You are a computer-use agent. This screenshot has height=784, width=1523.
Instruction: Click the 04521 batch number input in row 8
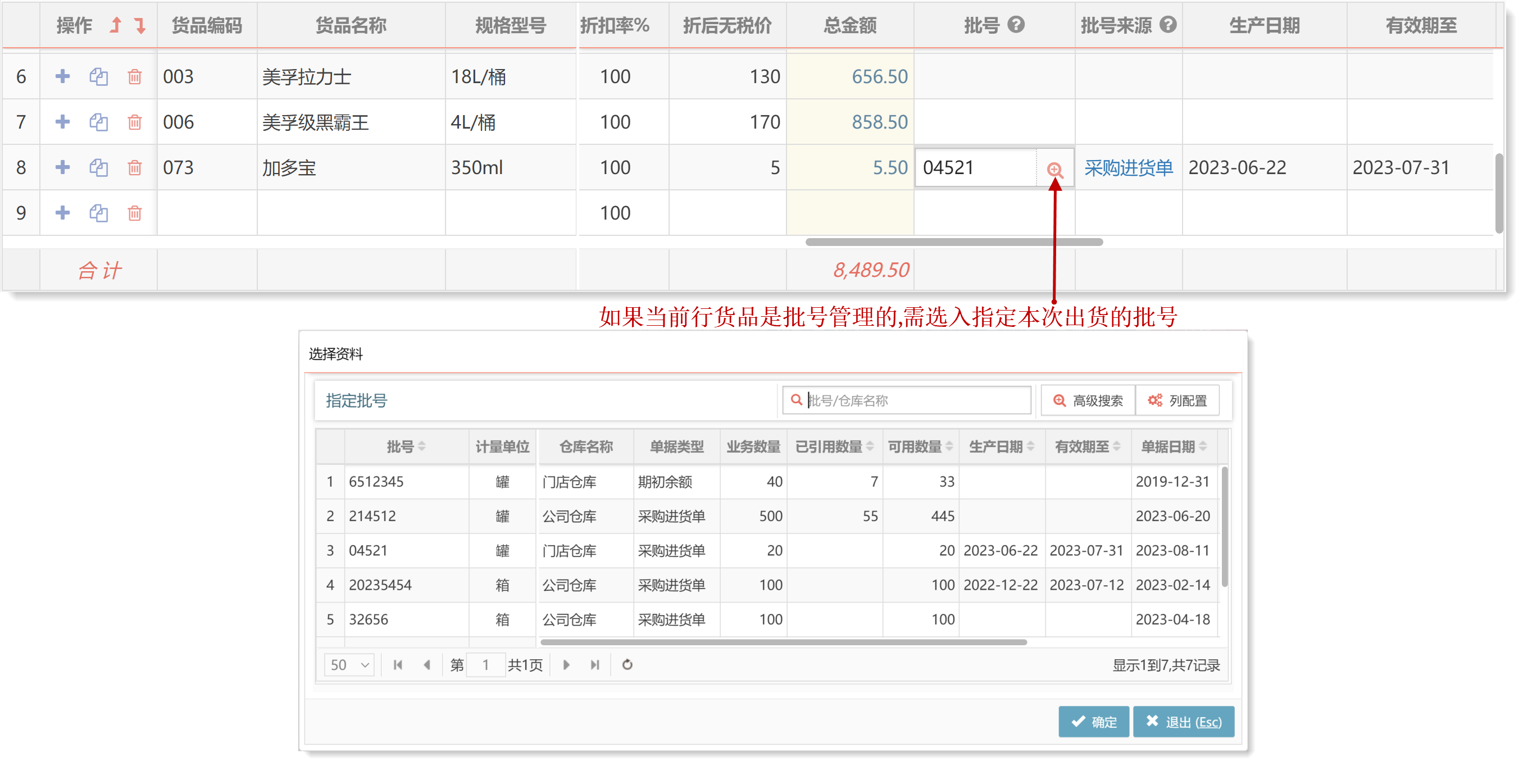pyautogui.click(x=975, y=168)
